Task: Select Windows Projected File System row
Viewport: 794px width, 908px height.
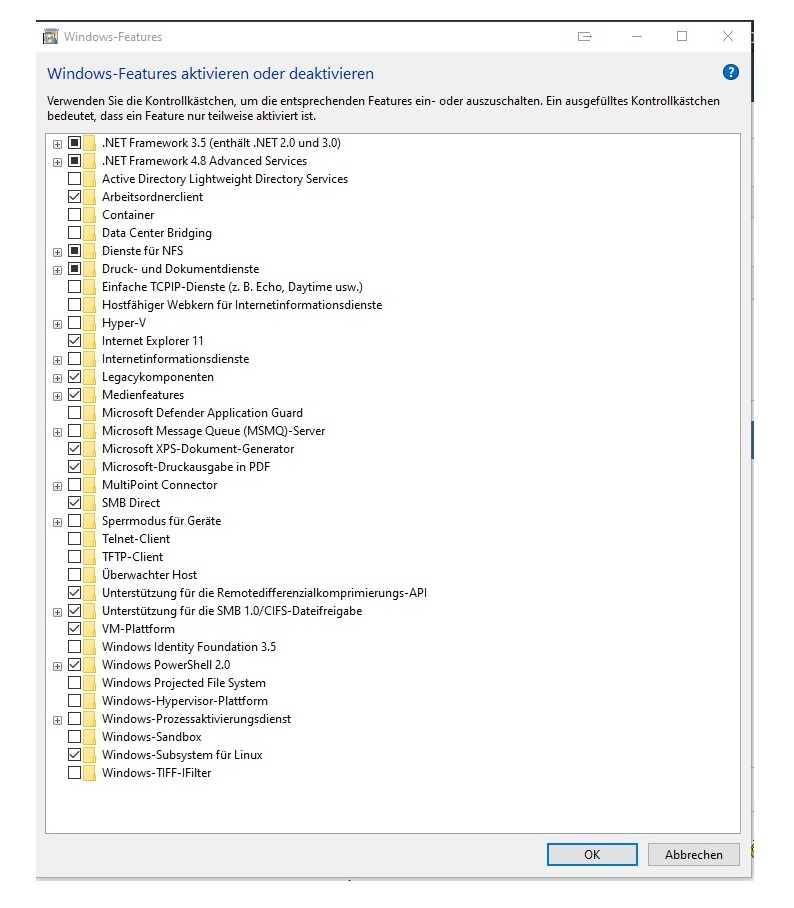Action: (184, 683)
